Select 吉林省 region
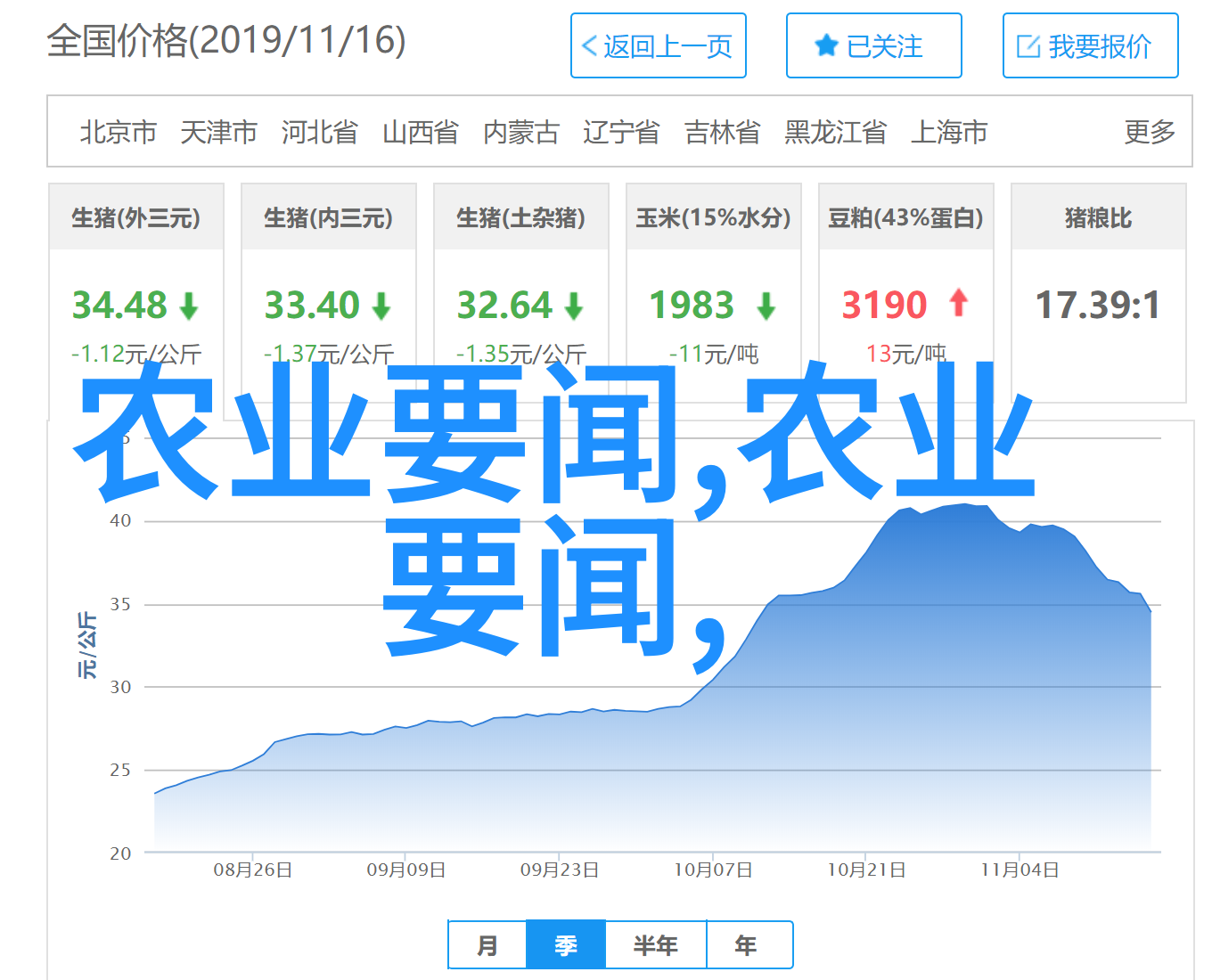The width and height of the screenshot is (1212, 980). click(x=723, y=132)
